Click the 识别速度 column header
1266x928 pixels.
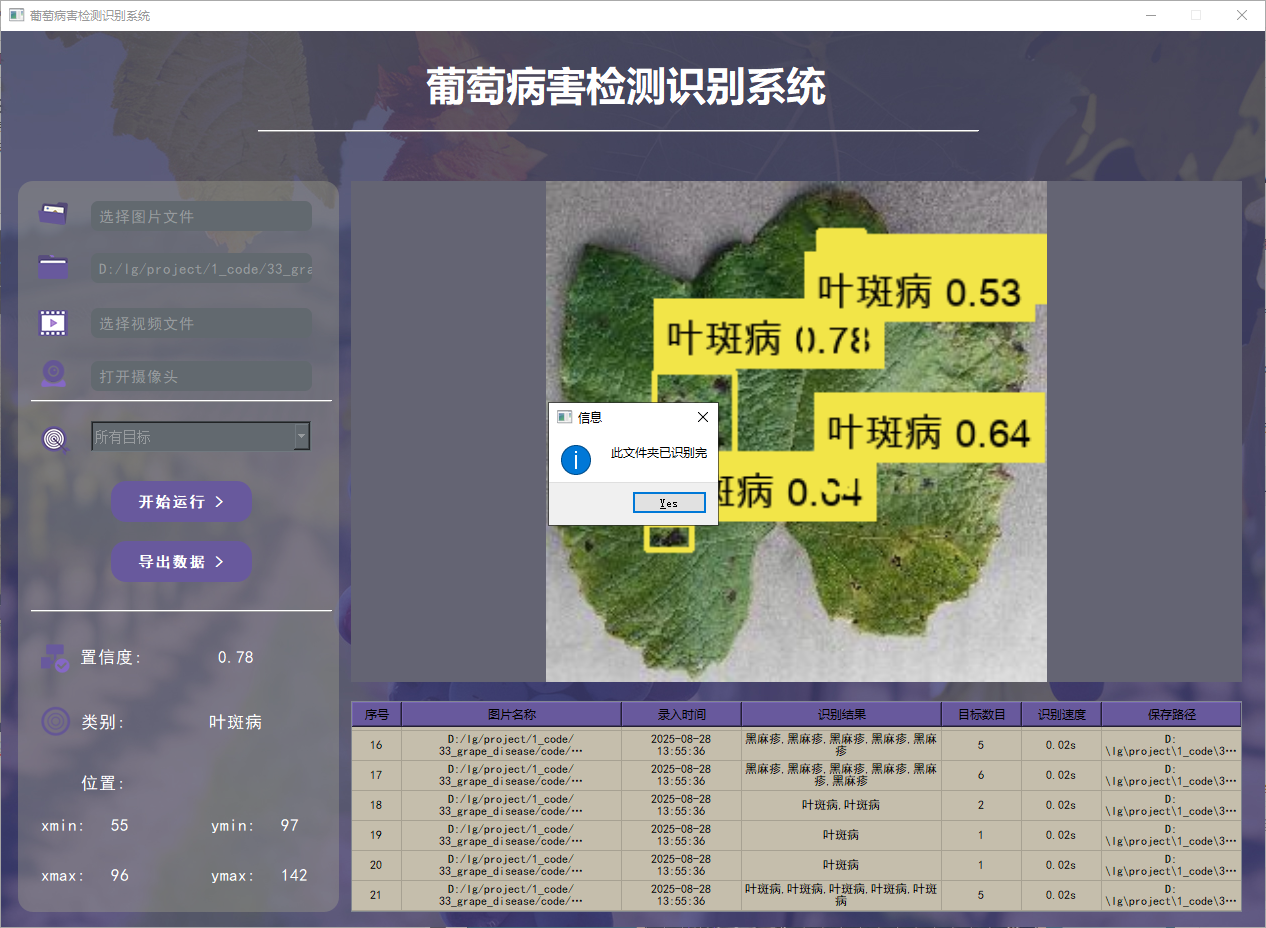coord(1061,714)
